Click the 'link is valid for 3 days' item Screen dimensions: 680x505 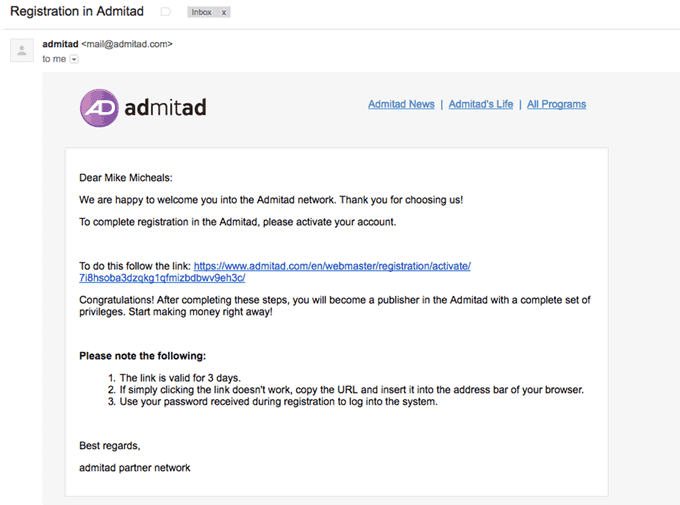180,378
